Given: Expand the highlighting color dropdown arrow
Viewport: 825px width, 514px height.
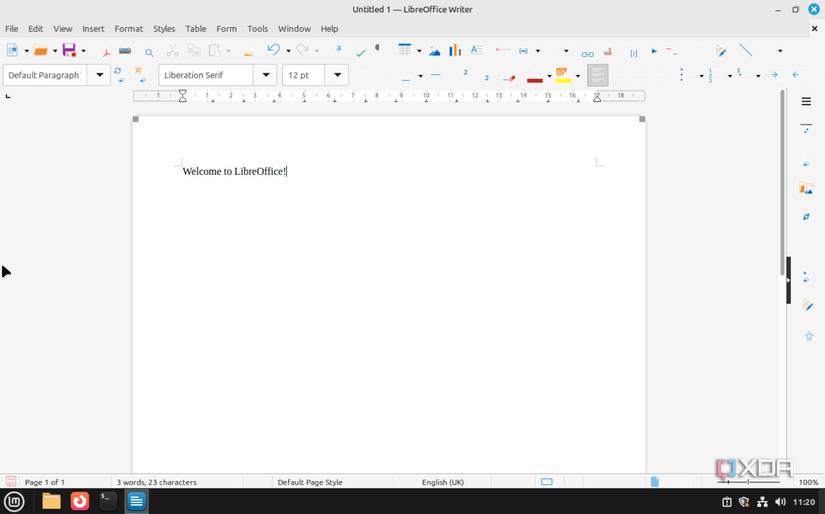Looking at the screenshot, I should pos(578,76).
